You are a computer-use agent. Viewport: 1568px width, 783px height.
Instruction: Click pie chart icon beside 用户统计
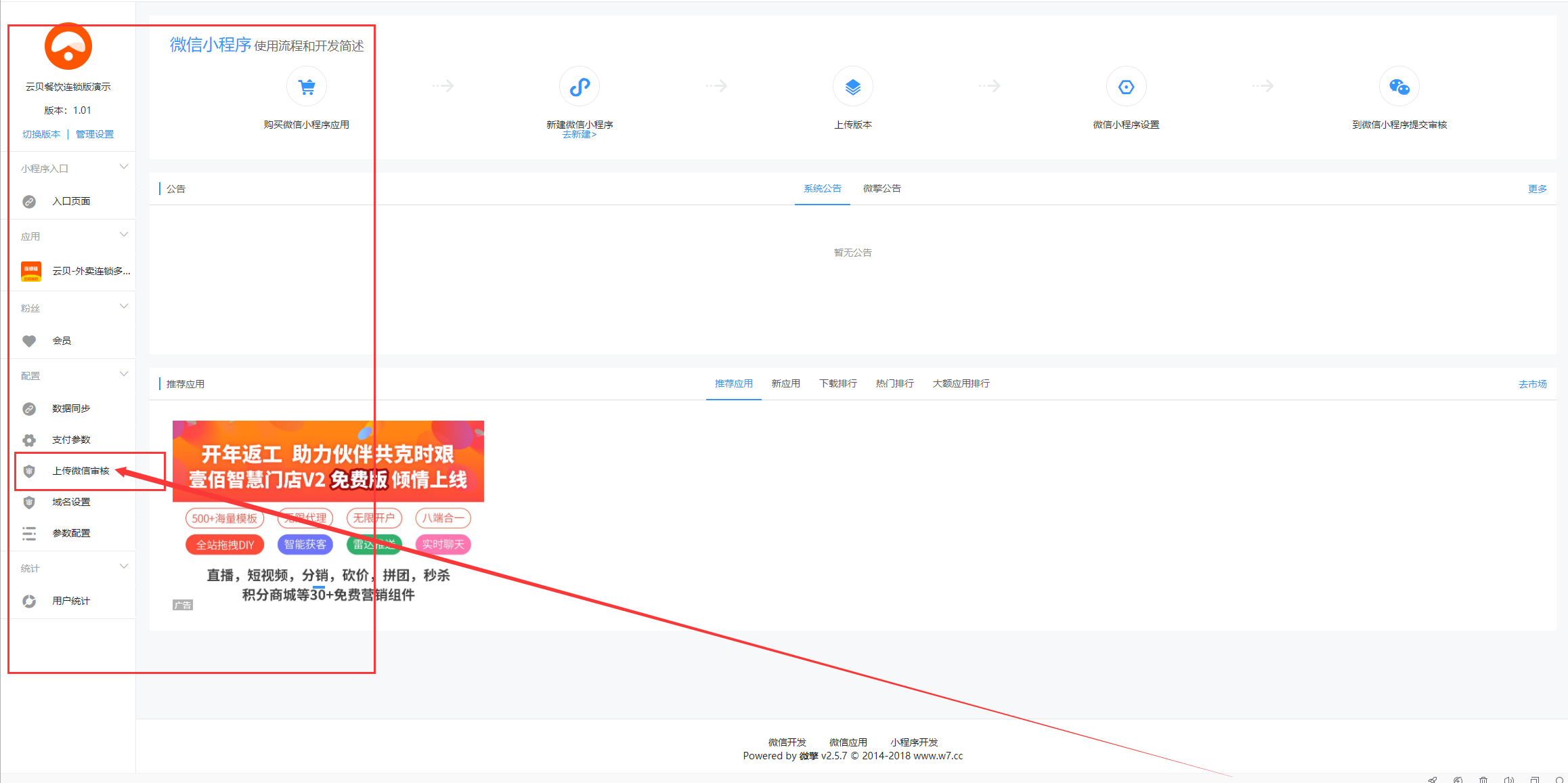[x=29, y=601]
